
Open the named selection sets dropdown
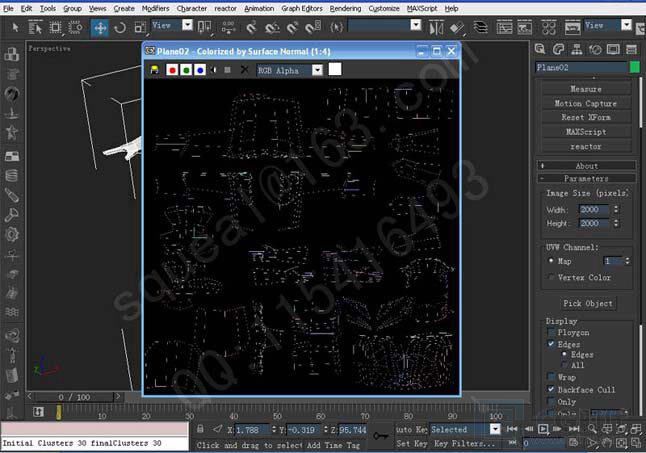pyautogui.click(x=416, y=26)
